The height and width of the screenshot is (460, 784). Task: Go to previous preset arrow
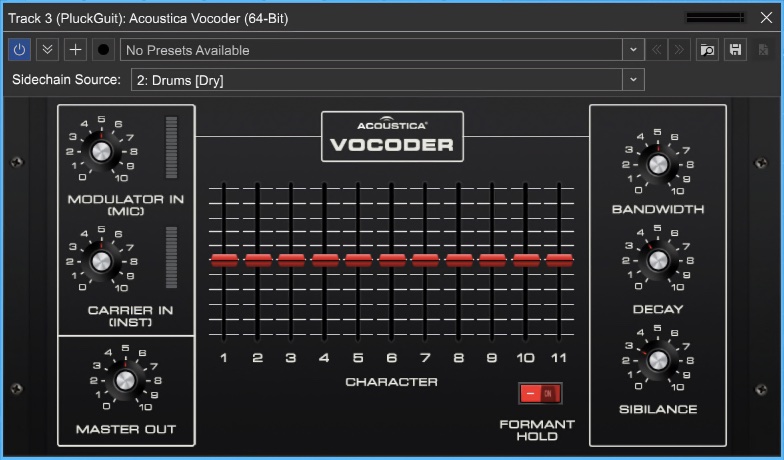[x=656, y=50]
